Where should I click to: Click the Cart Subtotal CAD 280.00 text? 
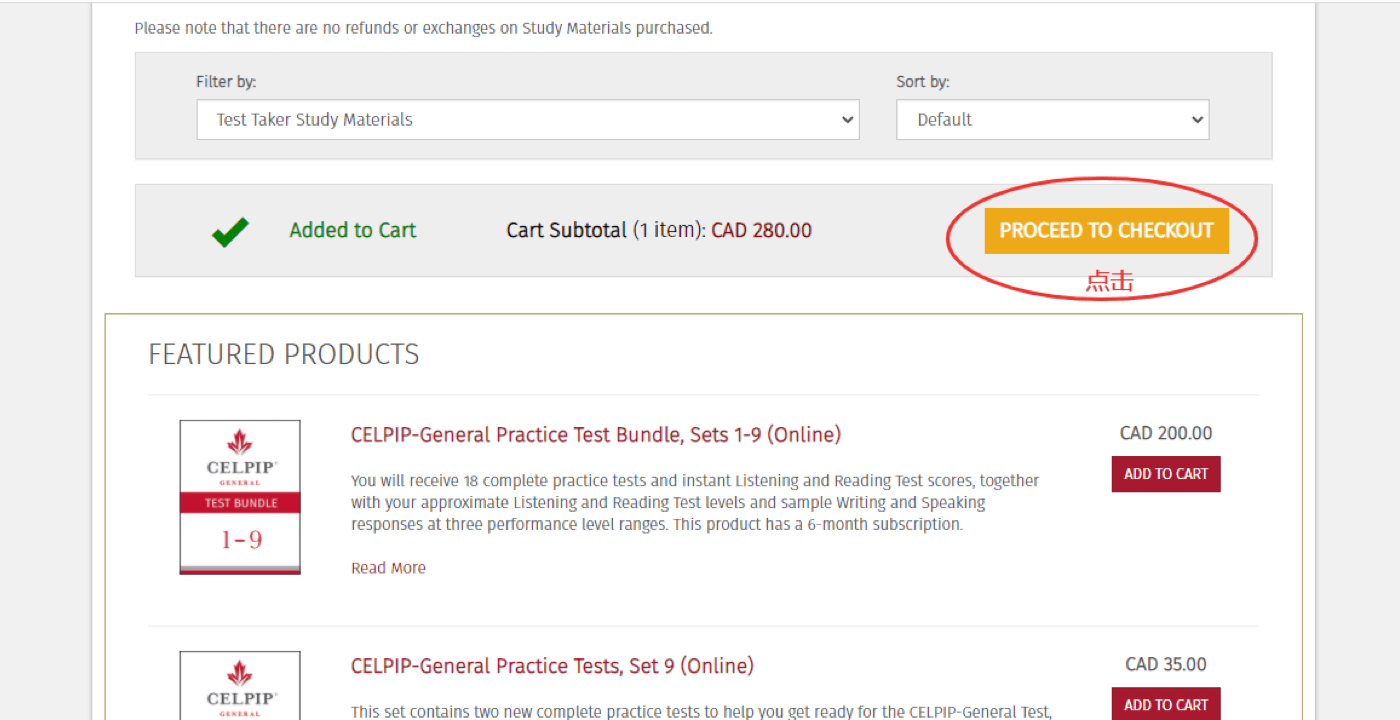click(659, 231)
